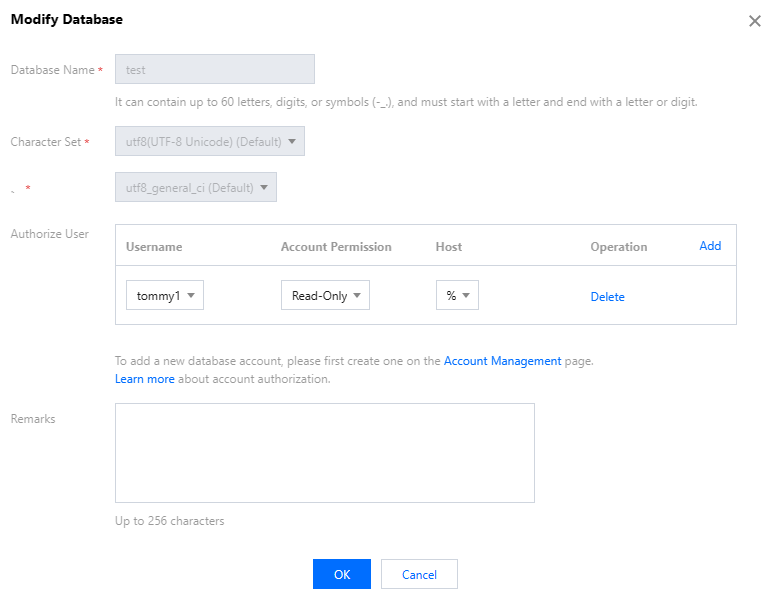Screen dimensions: 764x596
Task: Click the arrow next to tommy1
Action: click(x=191, y=296)
